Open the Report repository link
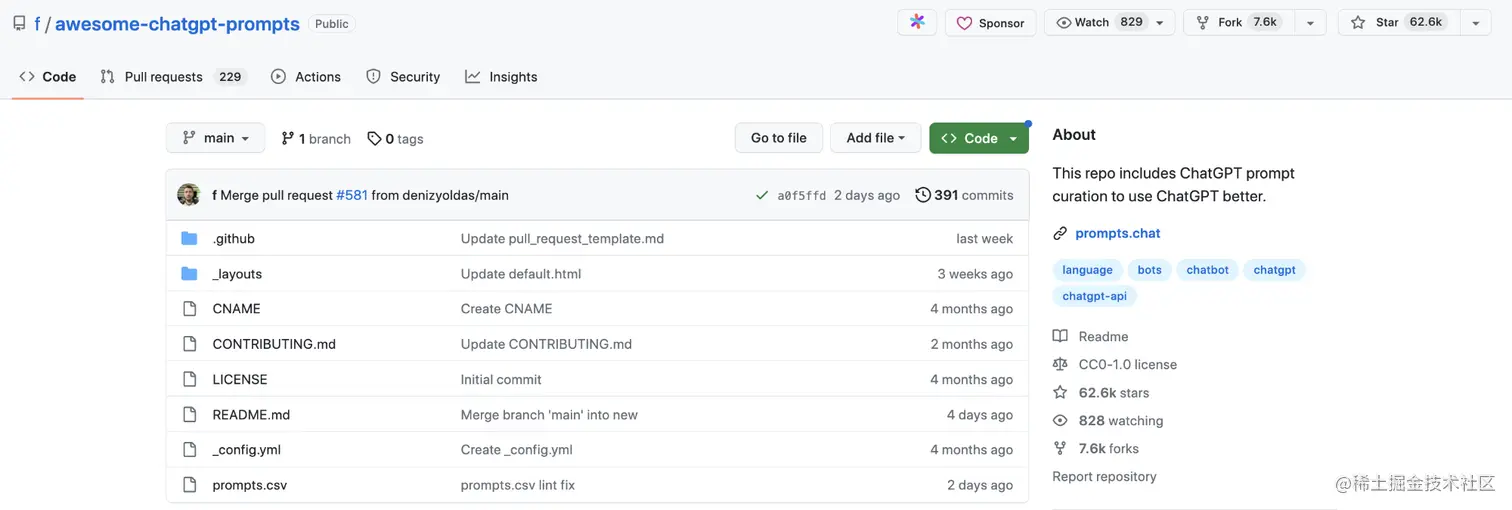The image size is (1512, 510). pyautogui.click(x=1104, y=477)
